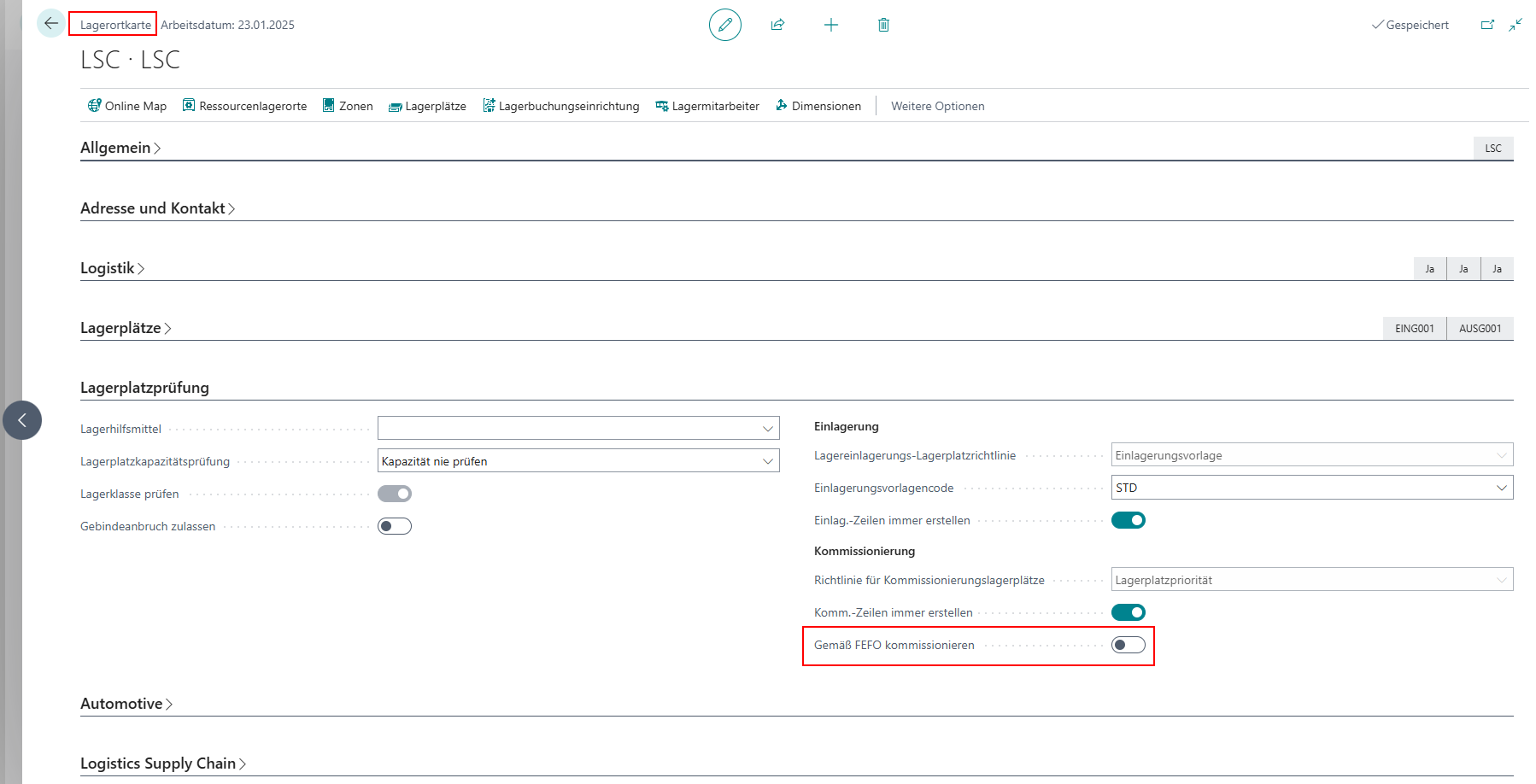
Task: Open Lagerbuchungseinrichtung action
Action: click(561, 106)
